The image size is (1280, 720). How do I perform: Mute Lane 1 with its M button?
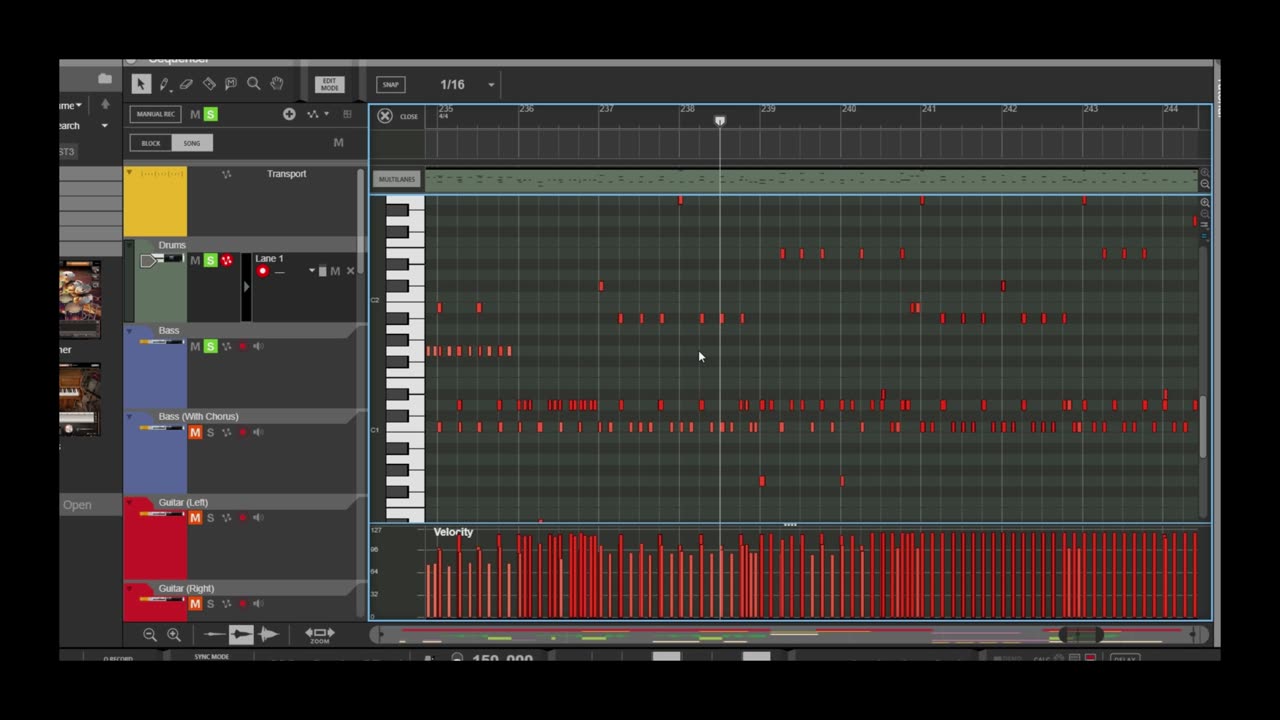(x=335, y=271)
